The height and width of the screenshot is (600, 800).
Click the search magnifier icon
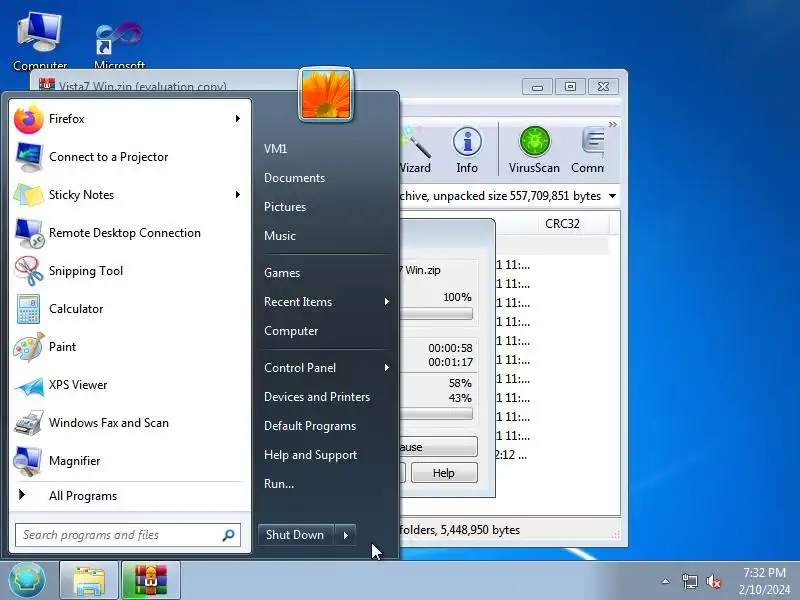click(228, 535)
